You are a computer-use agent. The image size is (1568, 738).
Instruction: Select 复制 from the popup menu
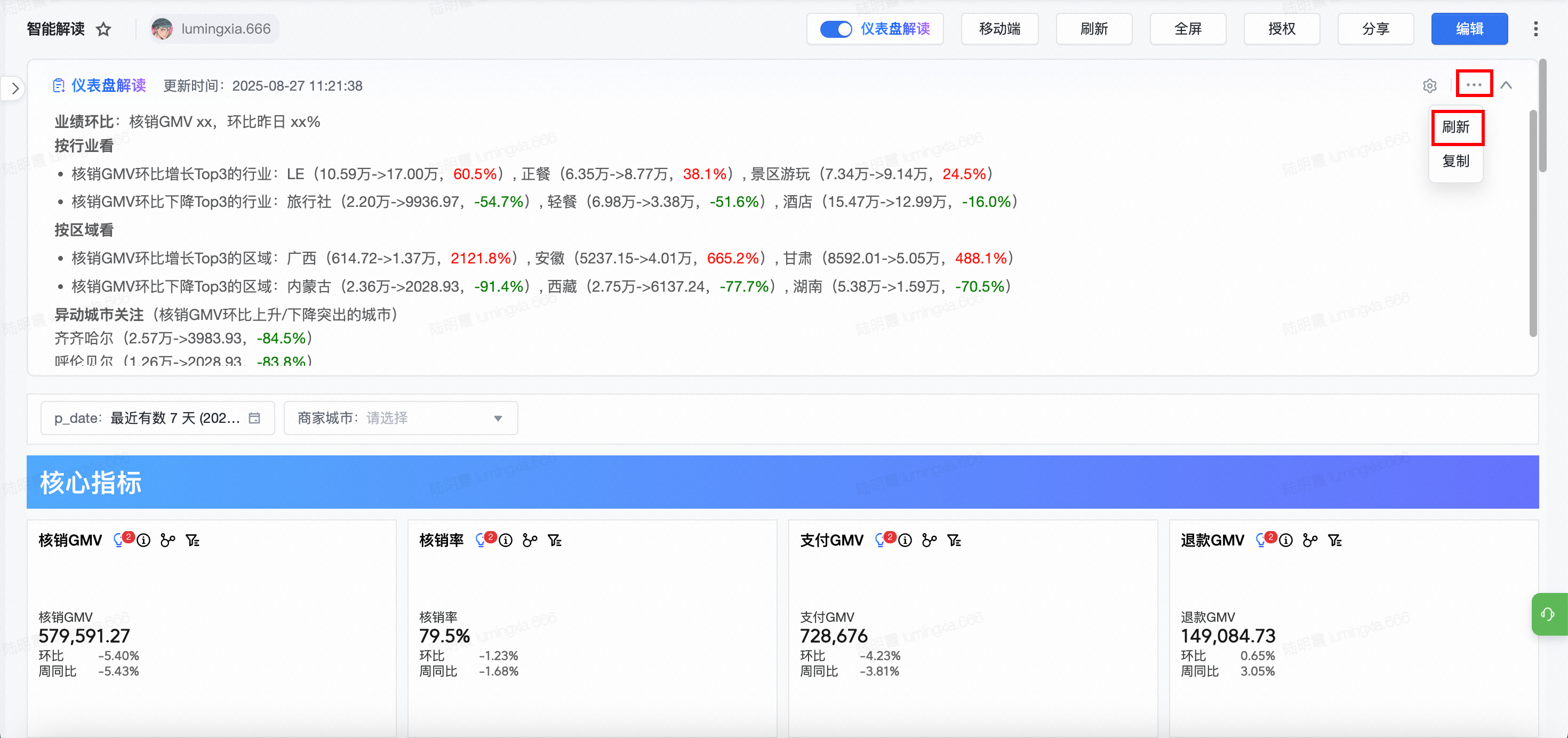1456,161
